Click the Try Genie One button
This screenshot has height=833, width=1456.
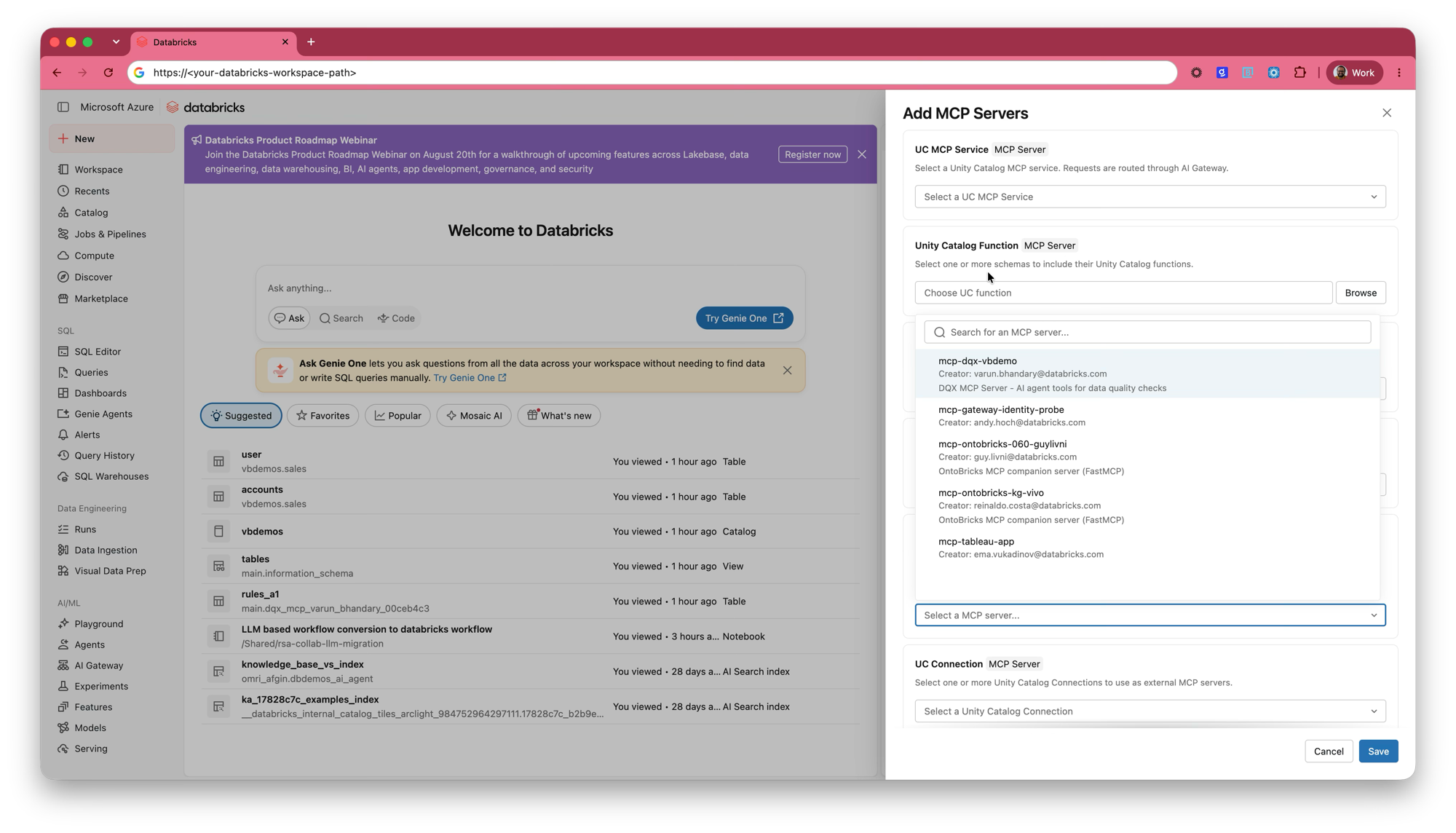pyautogui.click(x=744, y=318)
